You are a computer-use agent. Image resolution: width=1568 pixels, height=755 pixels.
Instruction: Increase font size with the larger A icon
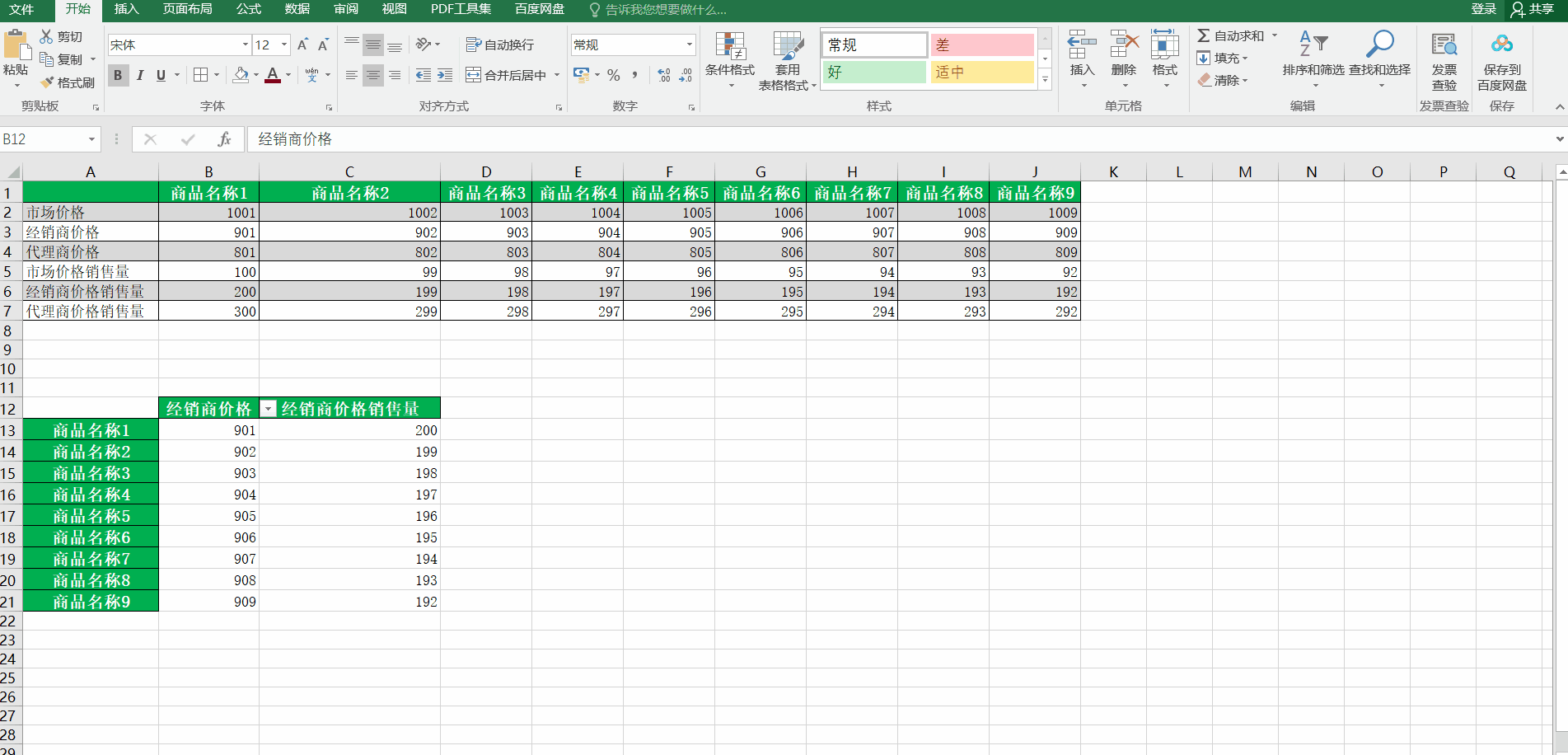click(x=302, y=45)
